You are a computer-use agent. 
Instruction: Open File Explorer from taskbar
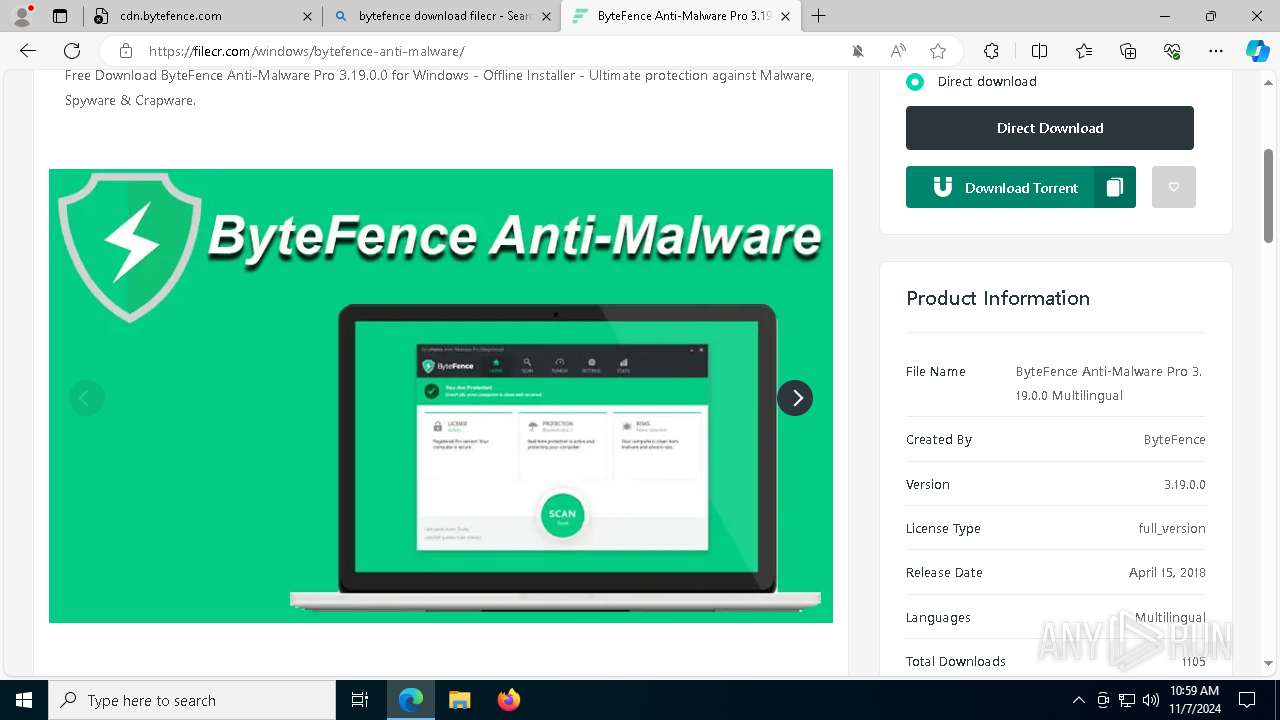point(459,700)
